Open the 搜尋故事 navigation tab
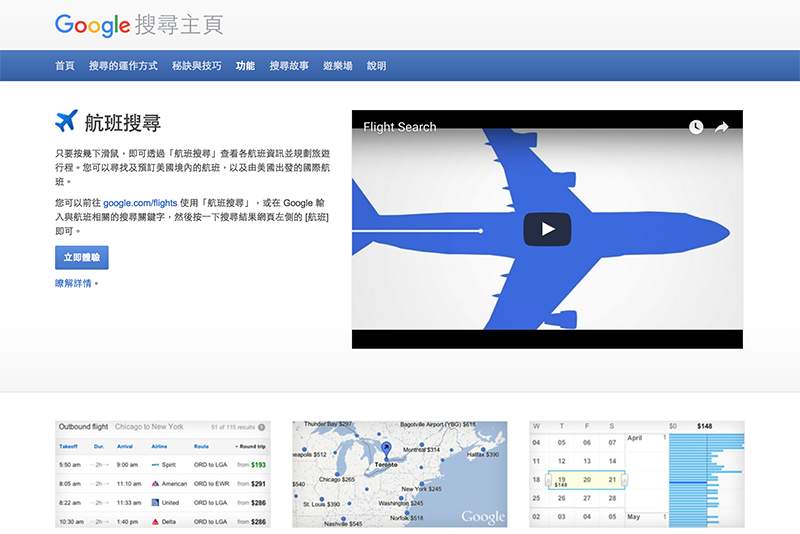 coord(289,66)
